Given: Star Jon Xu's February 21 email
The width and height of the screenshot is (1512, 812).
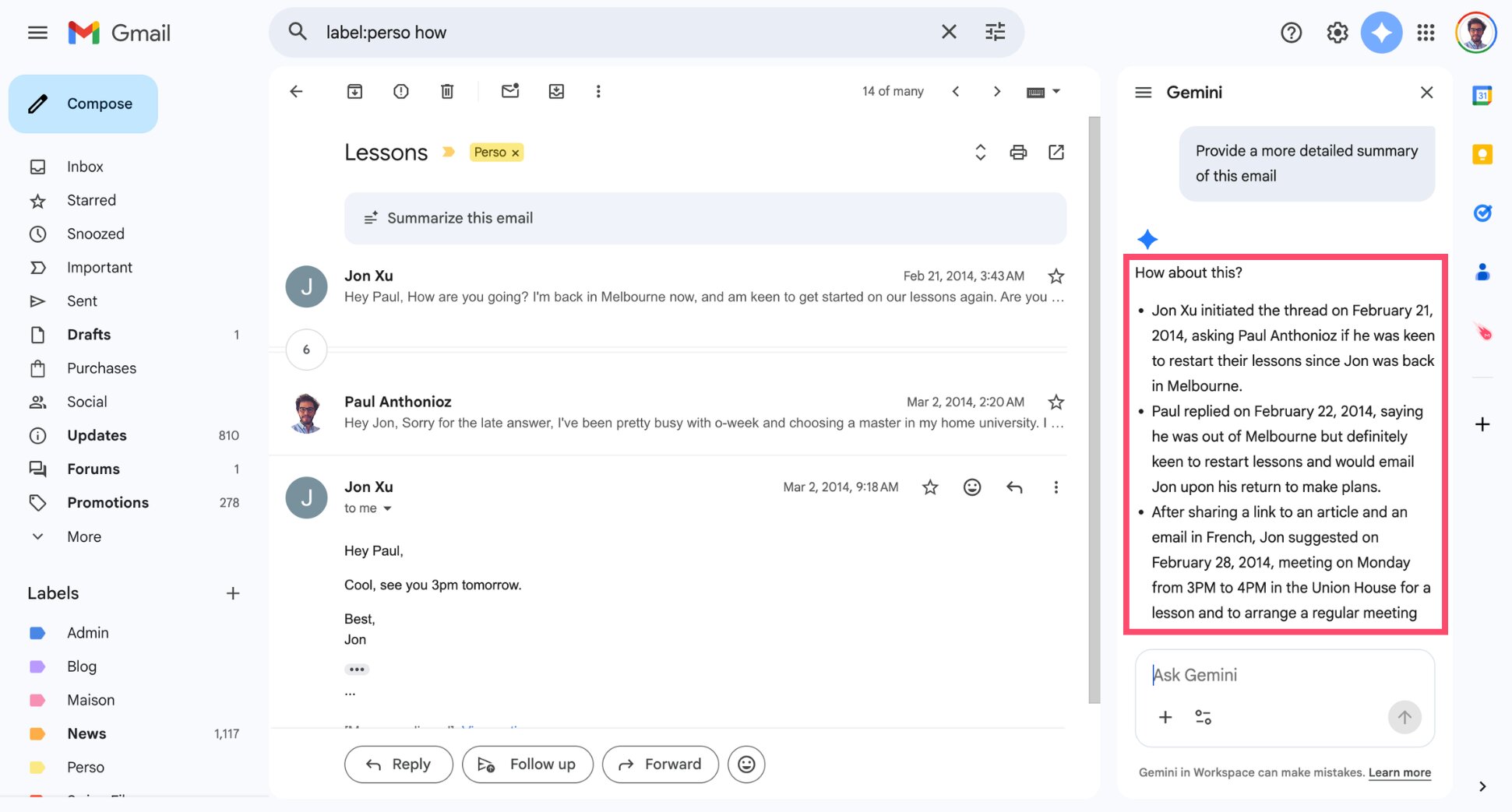Looking at the screenshot, I should tap(1056, 276).
